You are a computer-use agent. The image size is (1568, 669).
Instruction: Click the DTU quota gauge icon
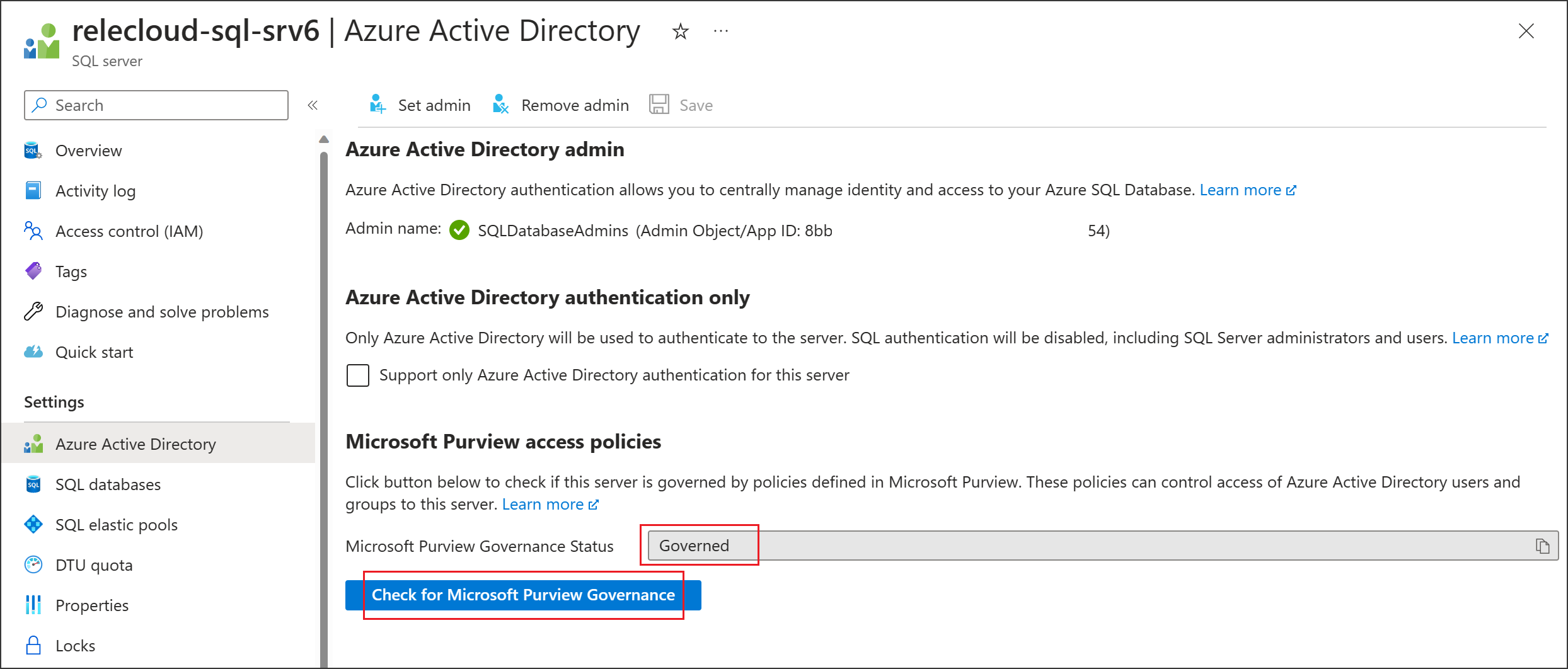coord(33,565)
